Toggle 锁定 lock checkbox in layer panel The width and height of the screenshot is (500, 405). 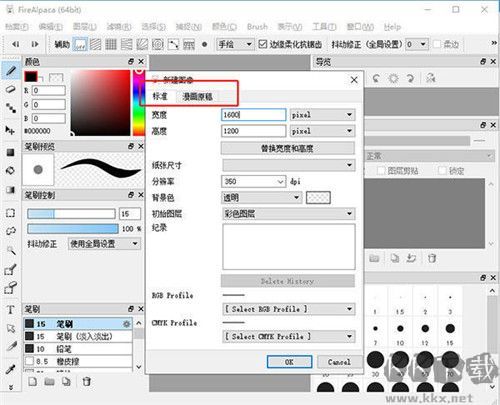442,171
